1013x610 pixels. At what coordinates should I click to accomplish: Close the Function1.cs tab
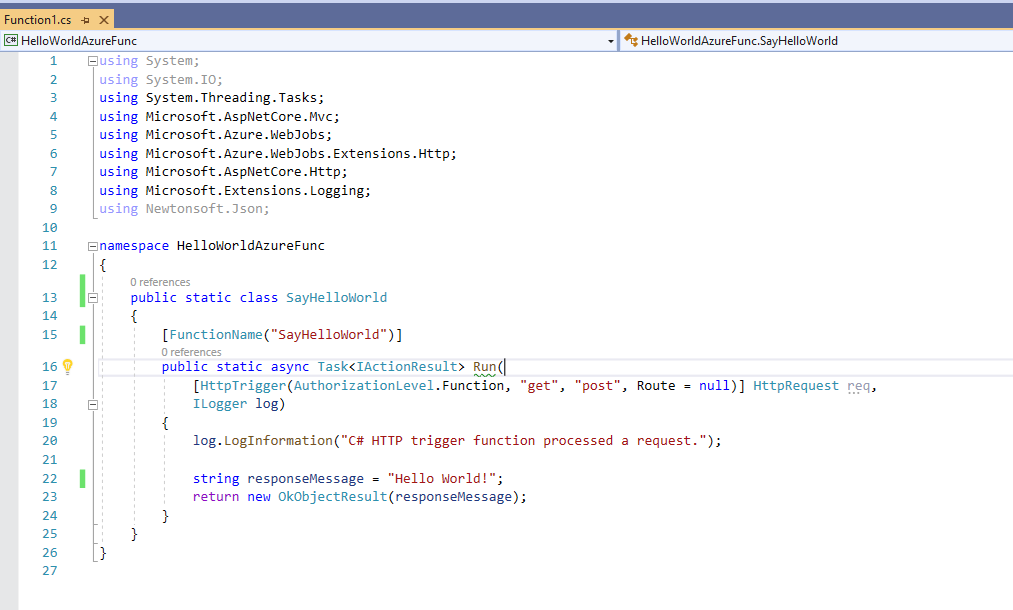pyautogui.click(x=103, y=20)
